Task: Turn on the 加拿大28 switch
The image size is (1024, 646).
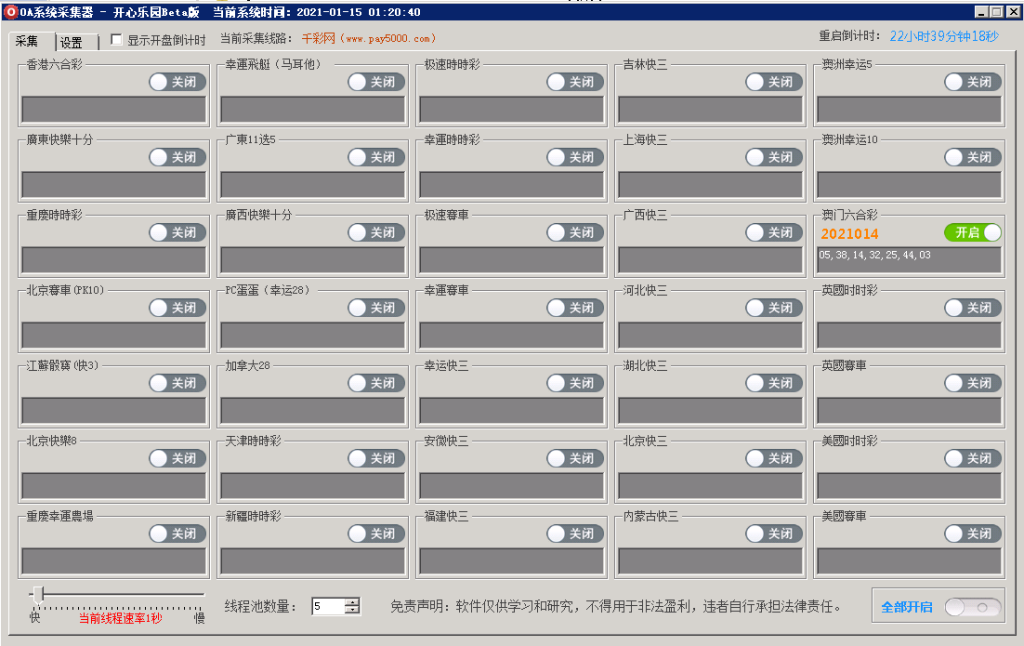Action: [x=375, y=382]
